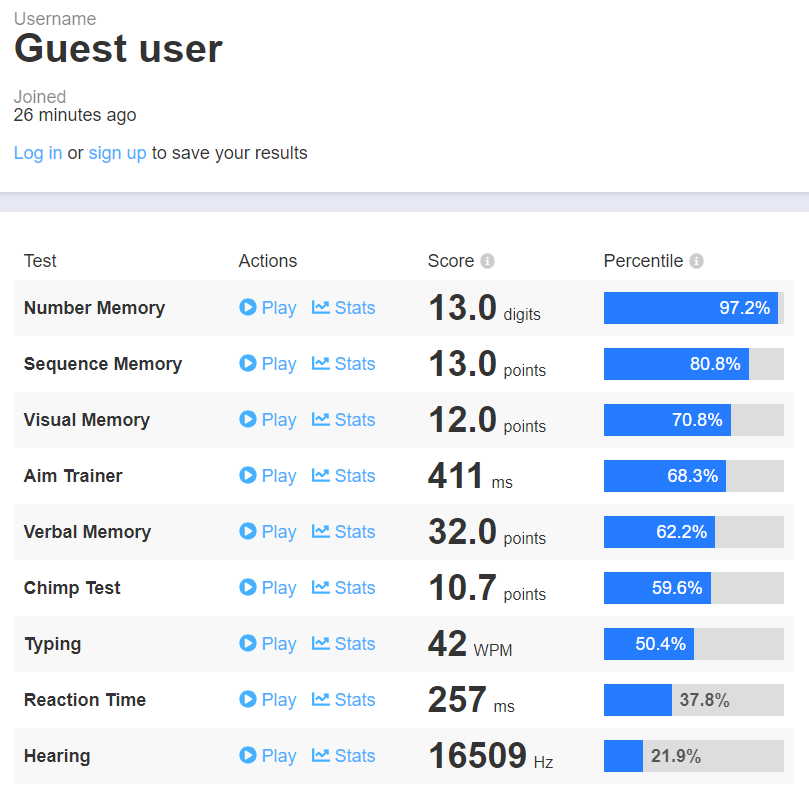The image size is (809, 790).
Task: Click stats chart icon for Chimp Test
Action: pos(321,588)
